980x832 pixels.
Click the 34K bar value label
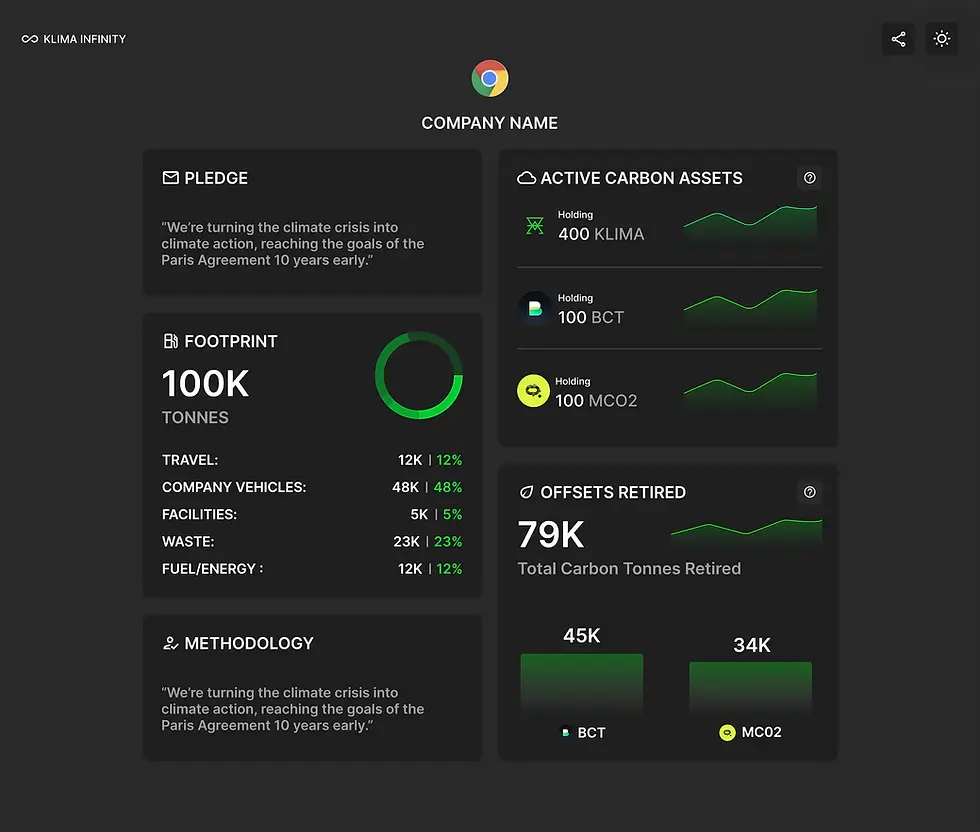point(751,645)
